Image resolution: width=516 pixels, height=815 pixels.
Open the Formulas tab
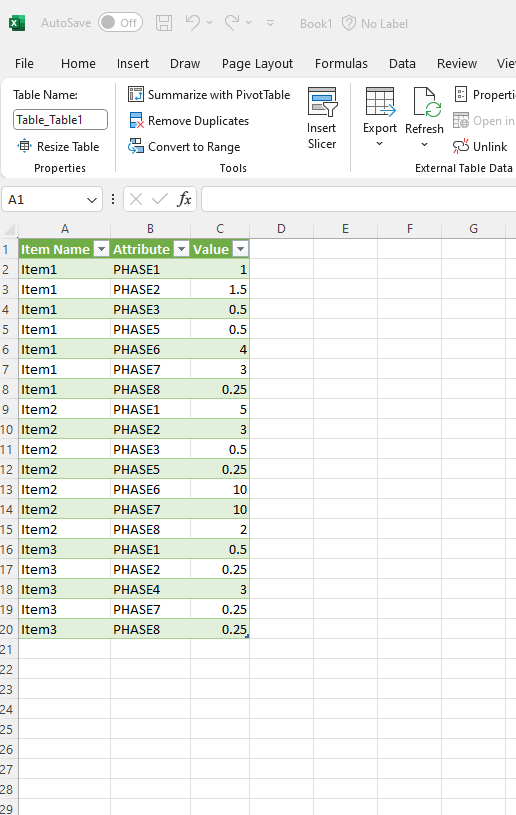[341, 63]
